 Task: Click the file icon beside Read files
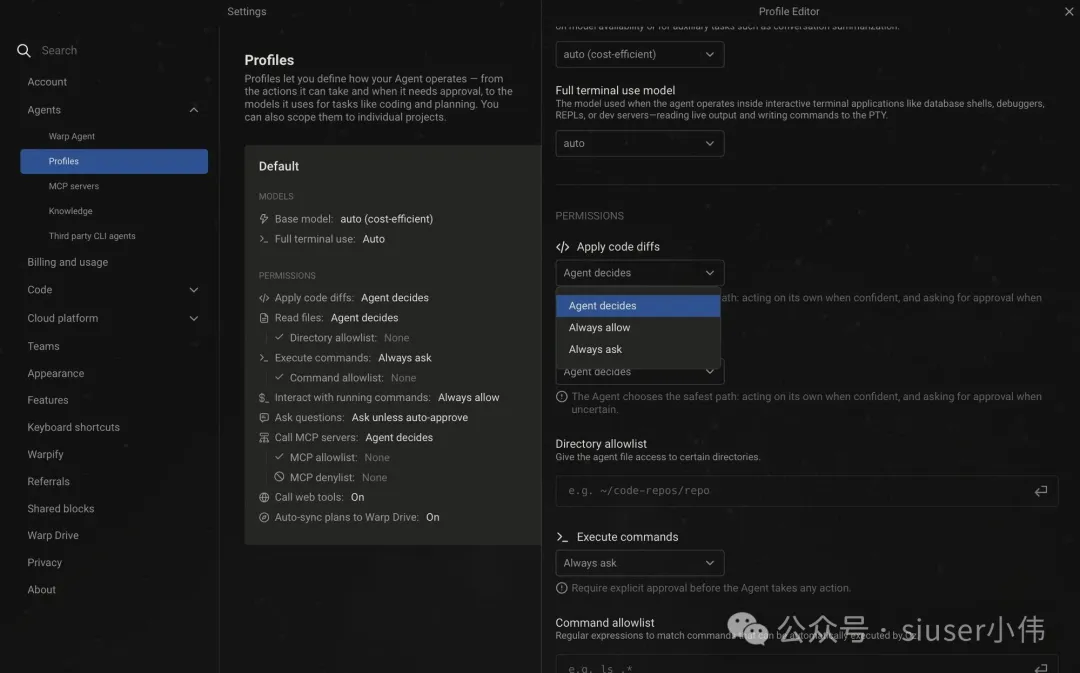[x=264, y=318]
